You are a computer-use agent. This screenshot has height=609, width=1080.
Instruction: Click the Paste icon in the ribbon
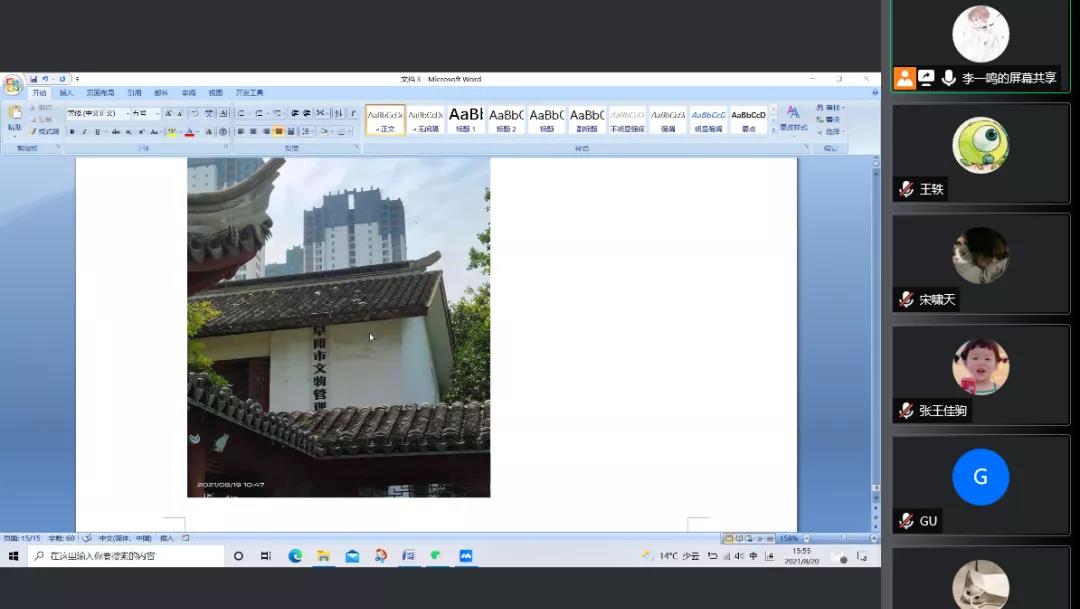pos(14,117)
